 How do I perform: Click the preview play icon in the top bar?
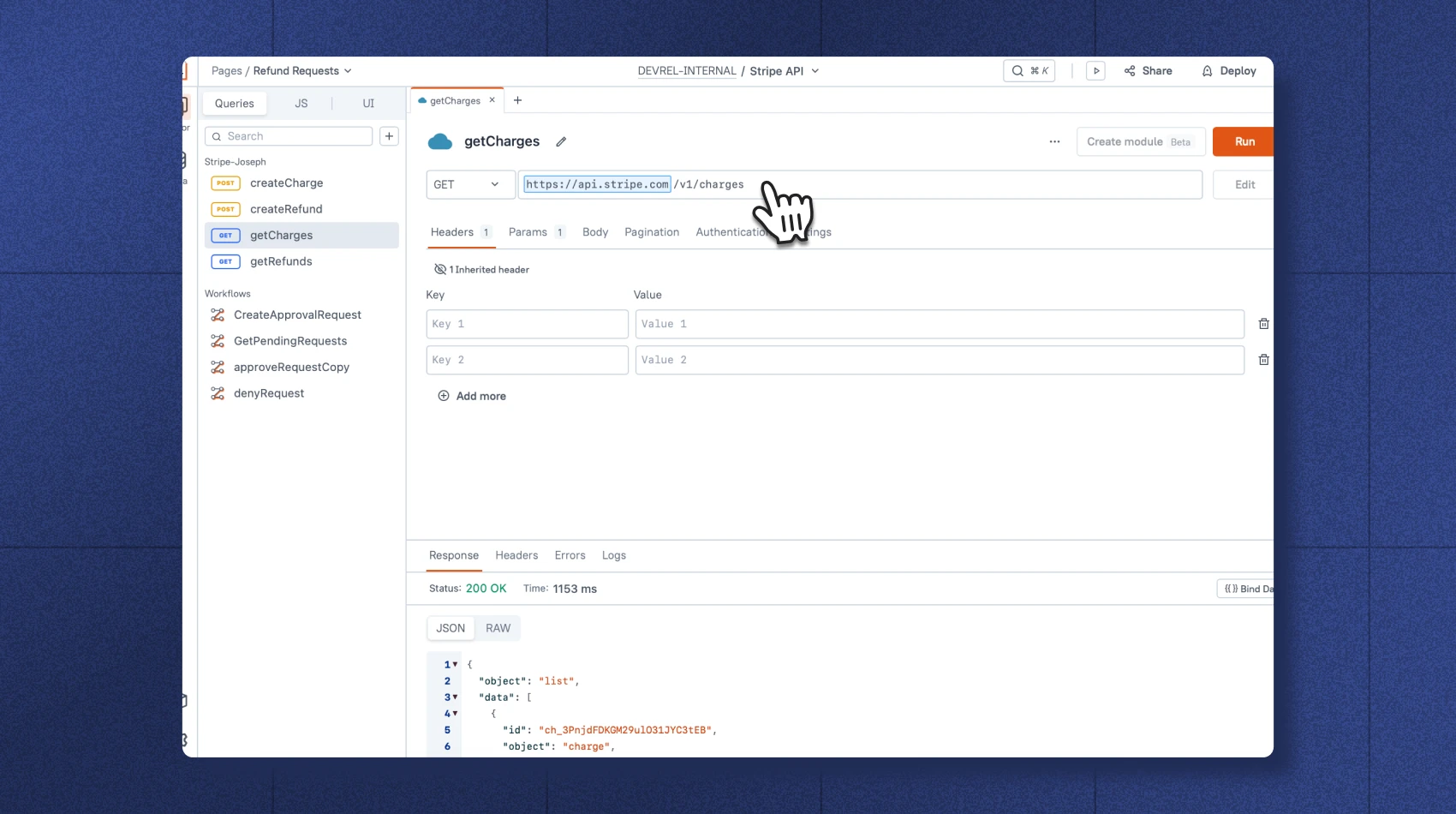coord(1095,70)
